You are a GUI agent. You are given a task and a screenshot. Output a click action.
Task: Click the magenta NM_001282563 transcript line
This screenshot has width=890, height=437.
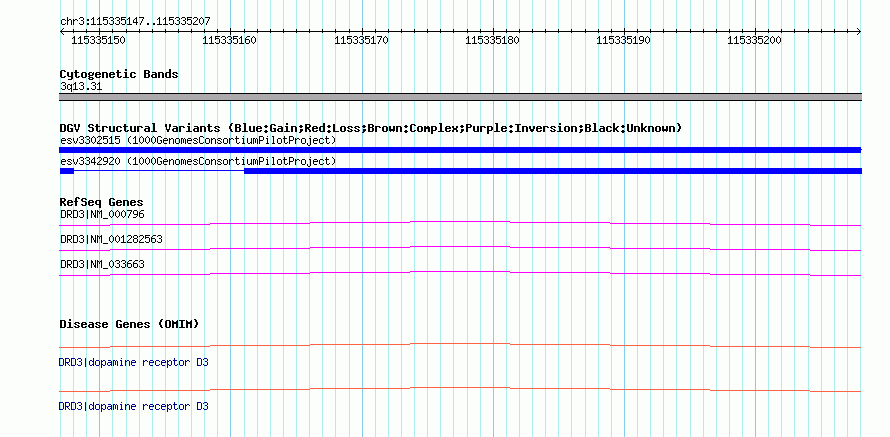pyautogui.click(x=460, y=247)
